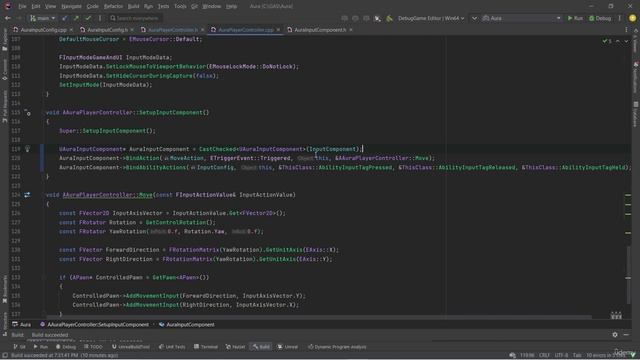The image size is (640, 360).
Task: Open the UnrealBuildTool tool window
Action: pyautogui.click(x=131, y=347)
